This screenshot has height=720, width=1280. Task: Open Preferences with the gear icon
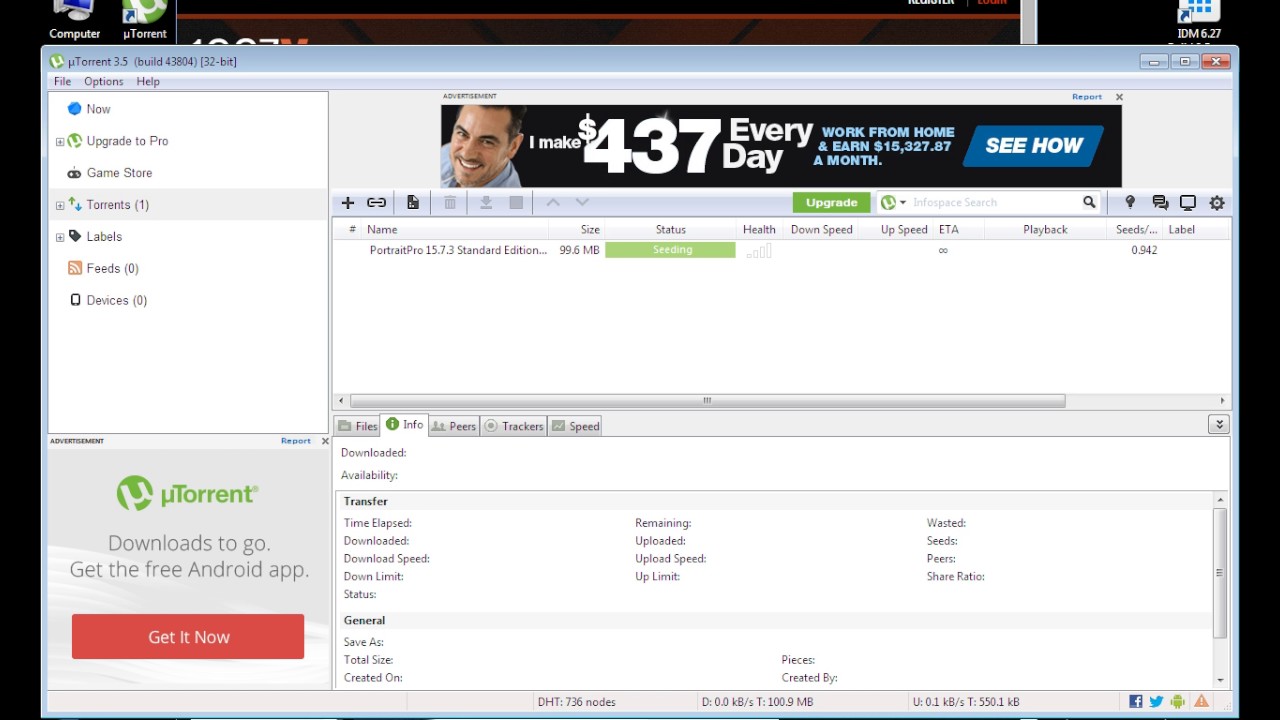click(x=1217, y=203)
